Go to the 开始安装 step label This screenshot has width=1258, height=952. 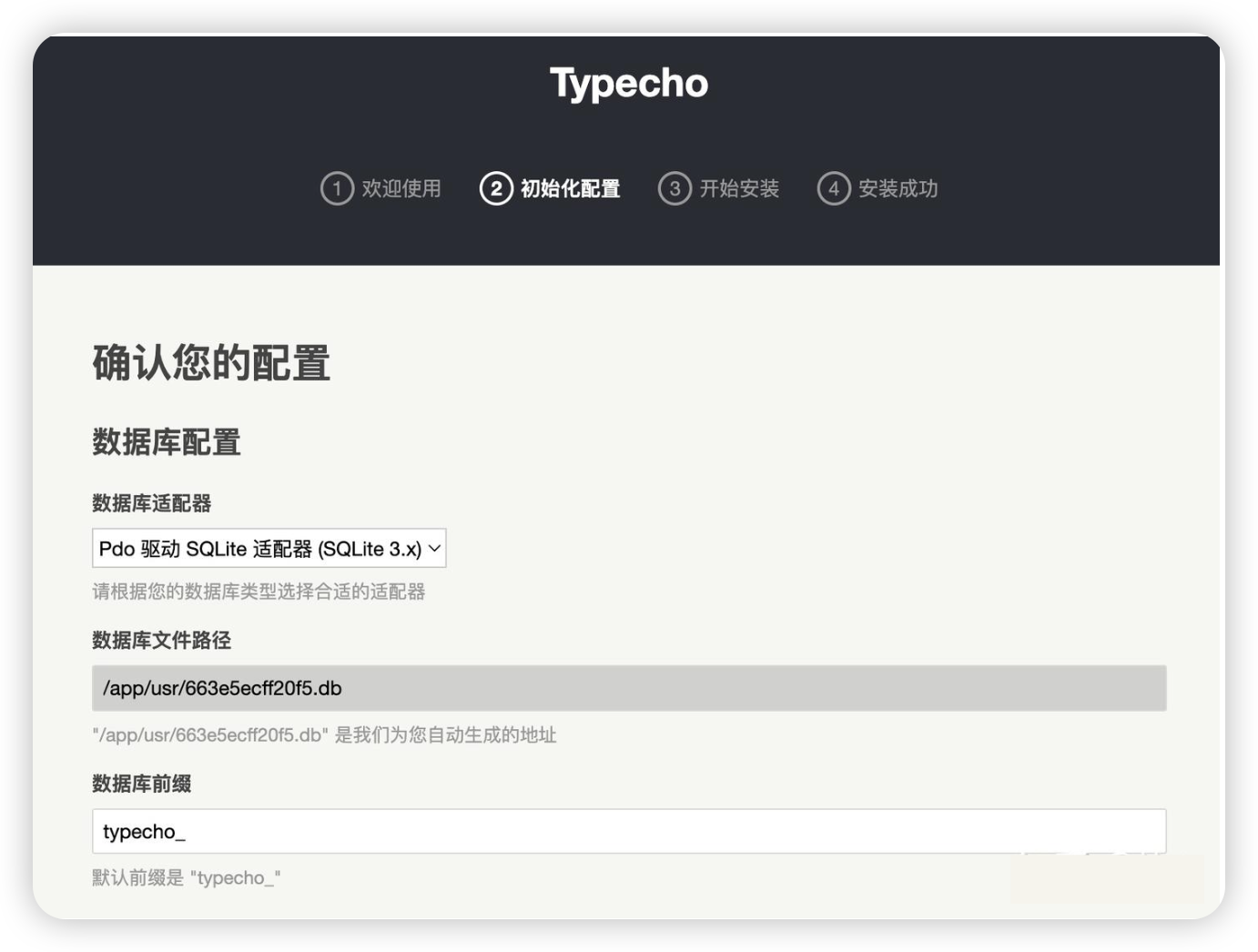point(739,188)
